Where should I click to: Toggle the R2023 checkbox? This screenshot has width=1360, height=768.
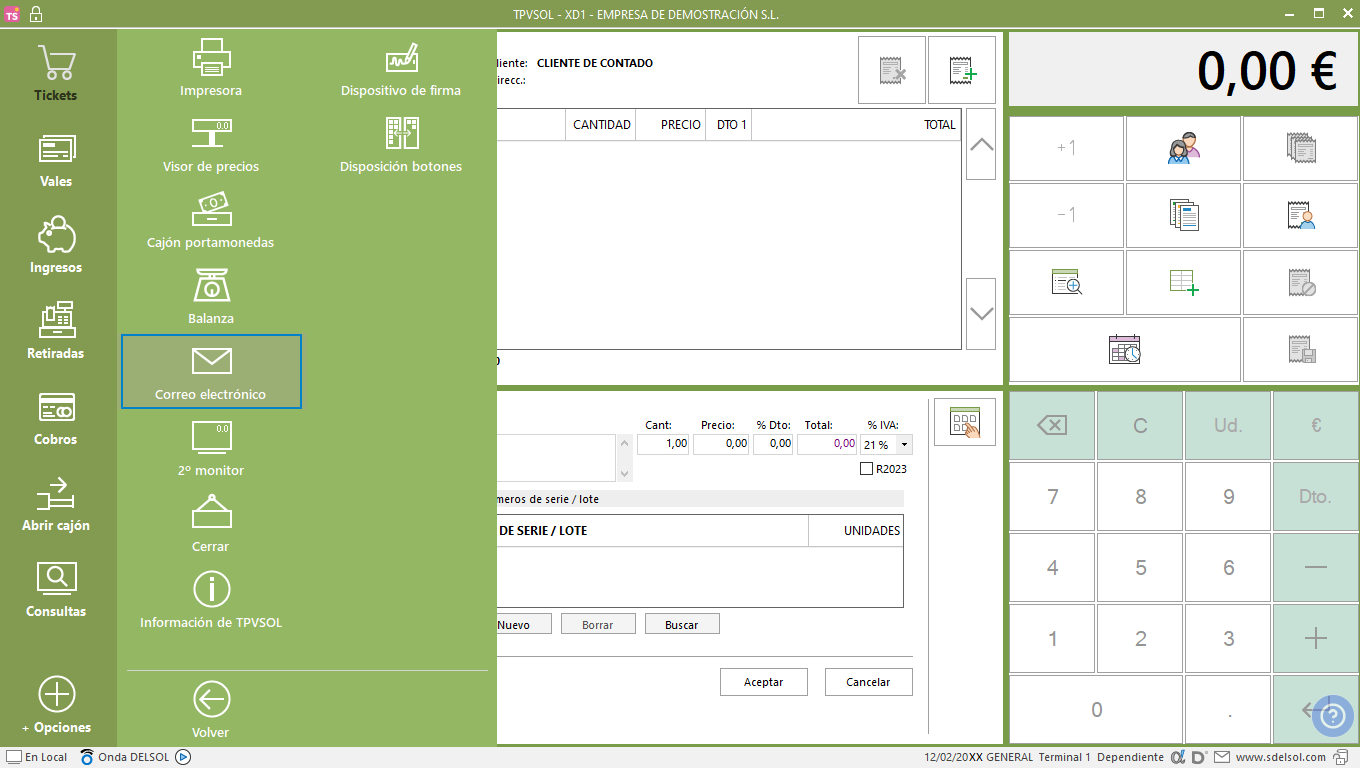867,469
